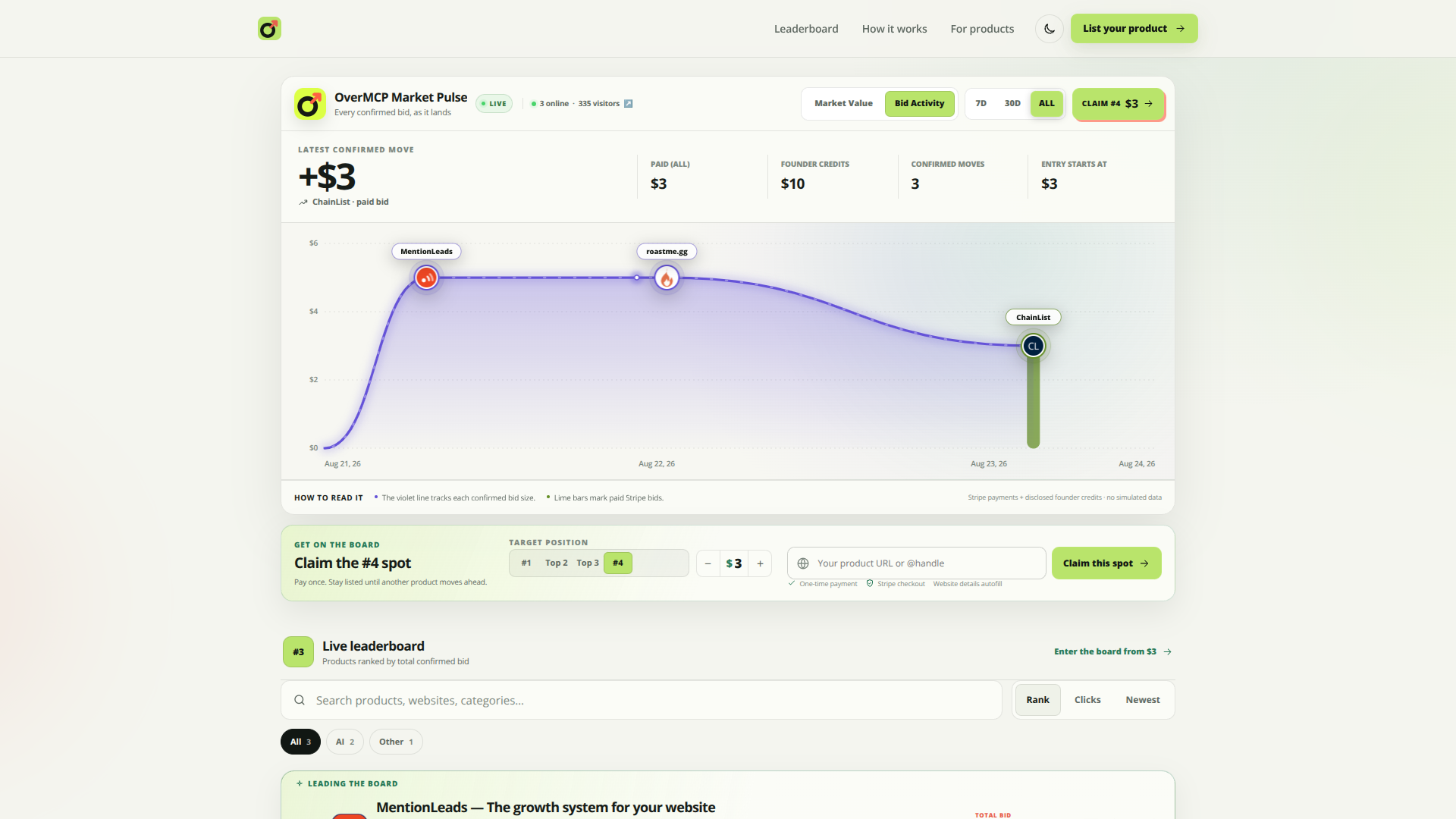The height and width of the screenshot is (819, 1456).
Task: Sort leaderboard by Clicks
Action: click(x=1087, y=700)
